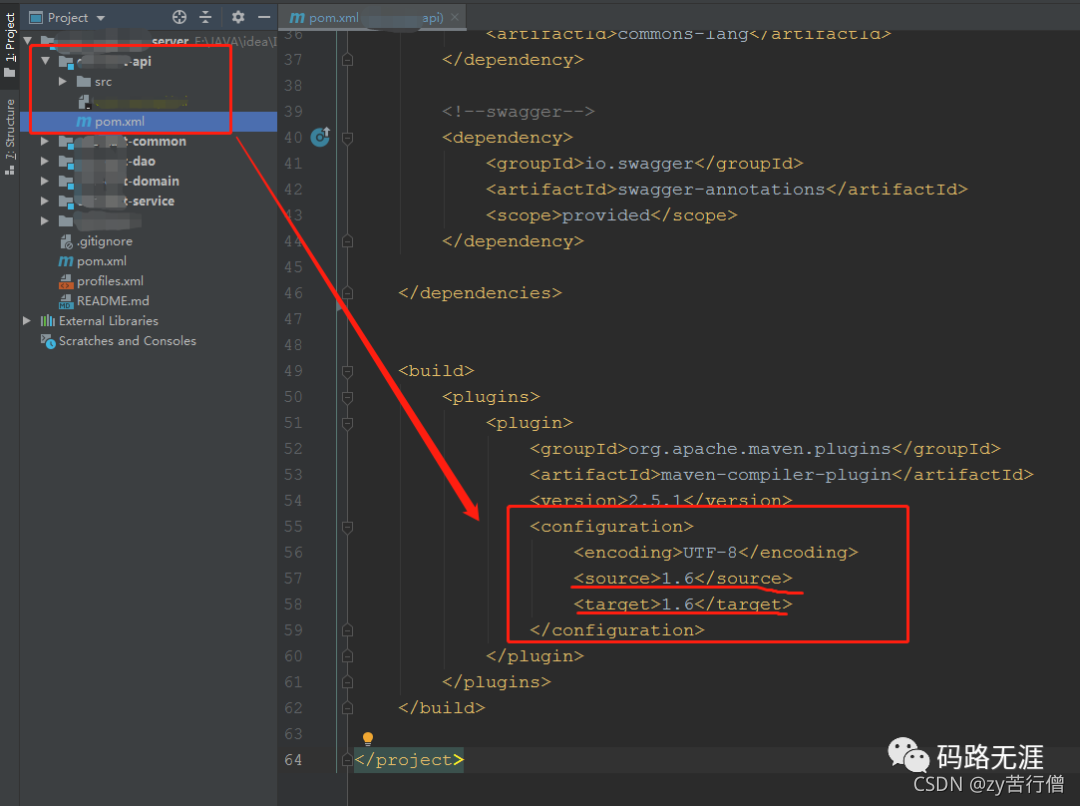This screenshot has width=1080, height=806.
Task: Expand the -common module
Action: click(x=45, y=141)
